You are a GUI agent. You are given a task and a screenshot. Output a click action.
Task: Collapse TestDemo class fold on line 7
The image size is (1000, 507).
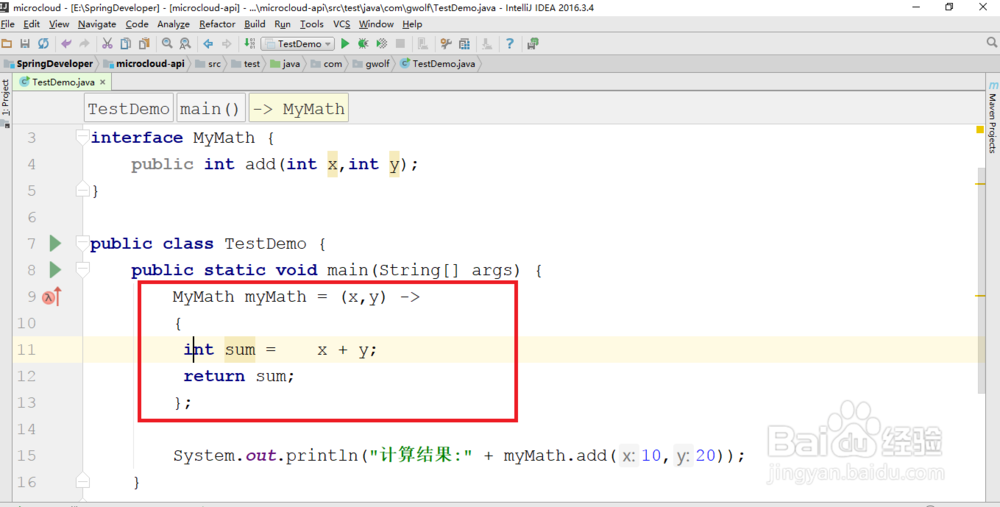tap(82, 242)
